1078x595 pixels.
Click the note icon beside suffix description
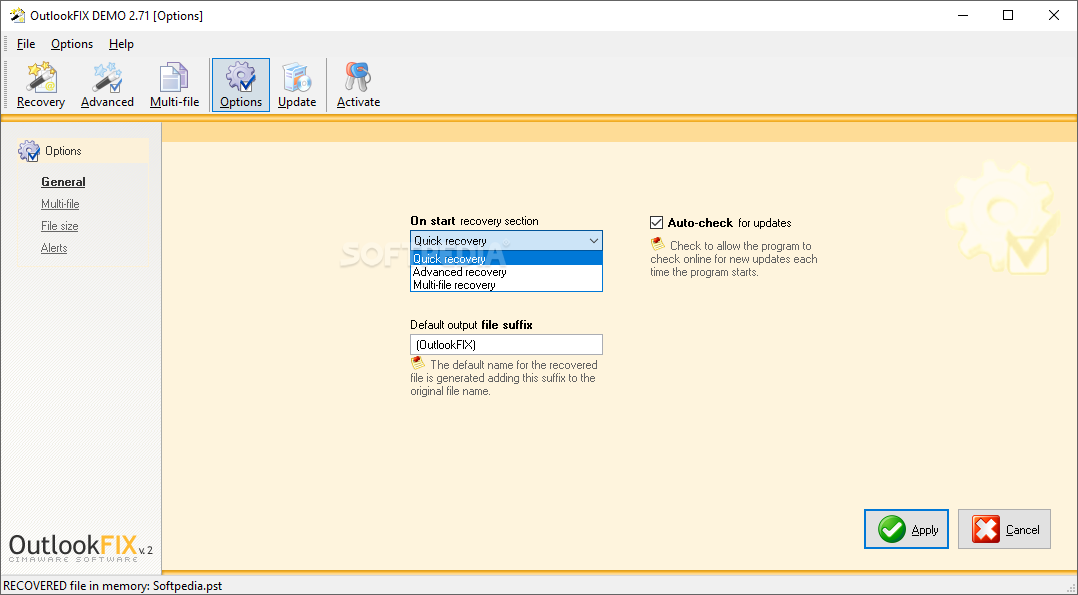tap(418, 363)
